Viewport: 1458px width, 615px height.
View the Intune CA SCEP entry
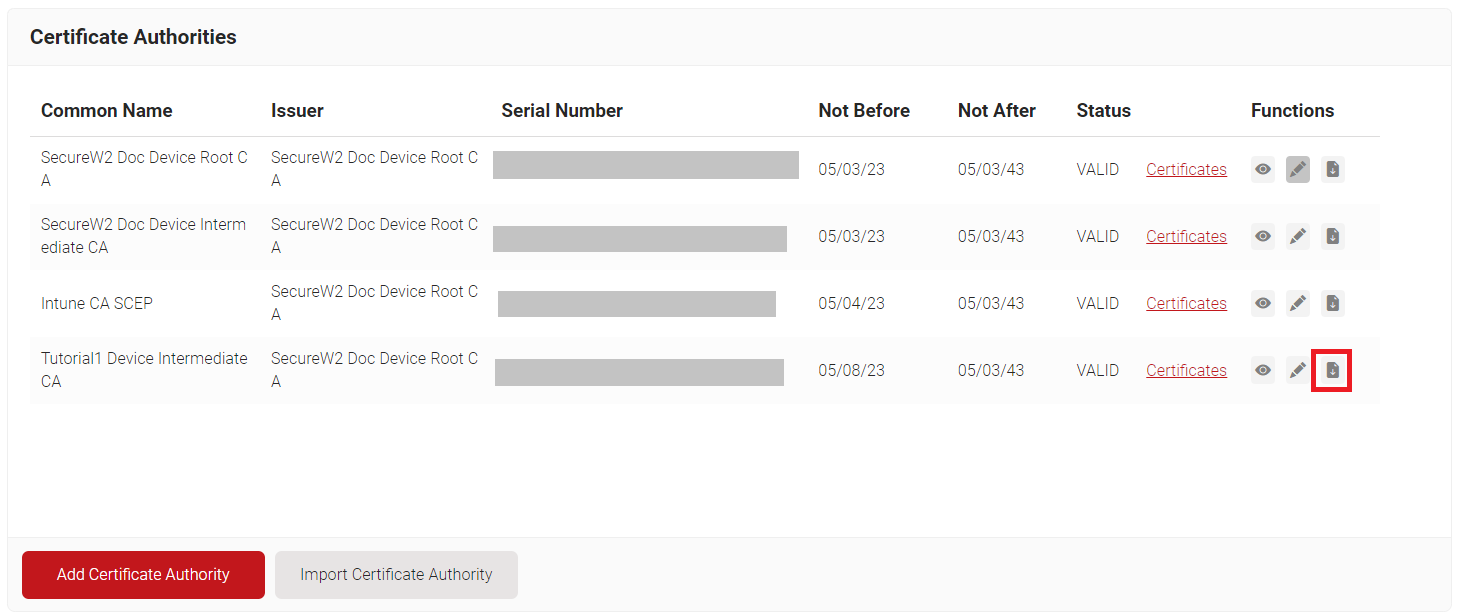1263,304
